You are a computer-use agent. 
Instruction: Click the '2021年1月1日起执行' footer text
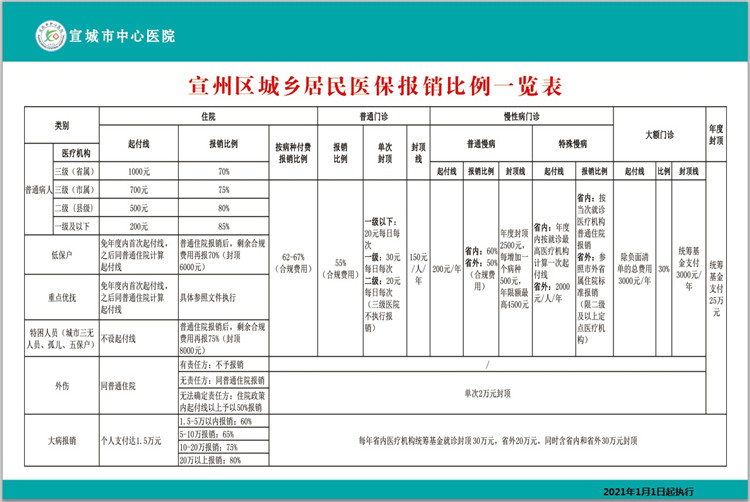tap(648, 491)
